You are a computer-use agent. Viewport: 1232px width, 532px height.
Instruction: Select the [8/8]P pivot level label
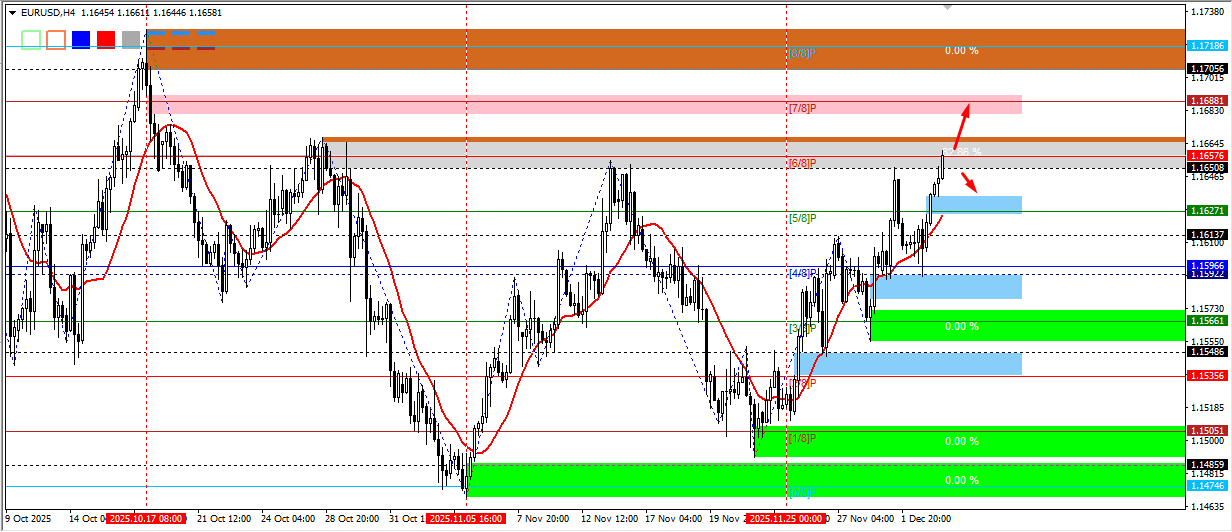[x=803, y=52]
